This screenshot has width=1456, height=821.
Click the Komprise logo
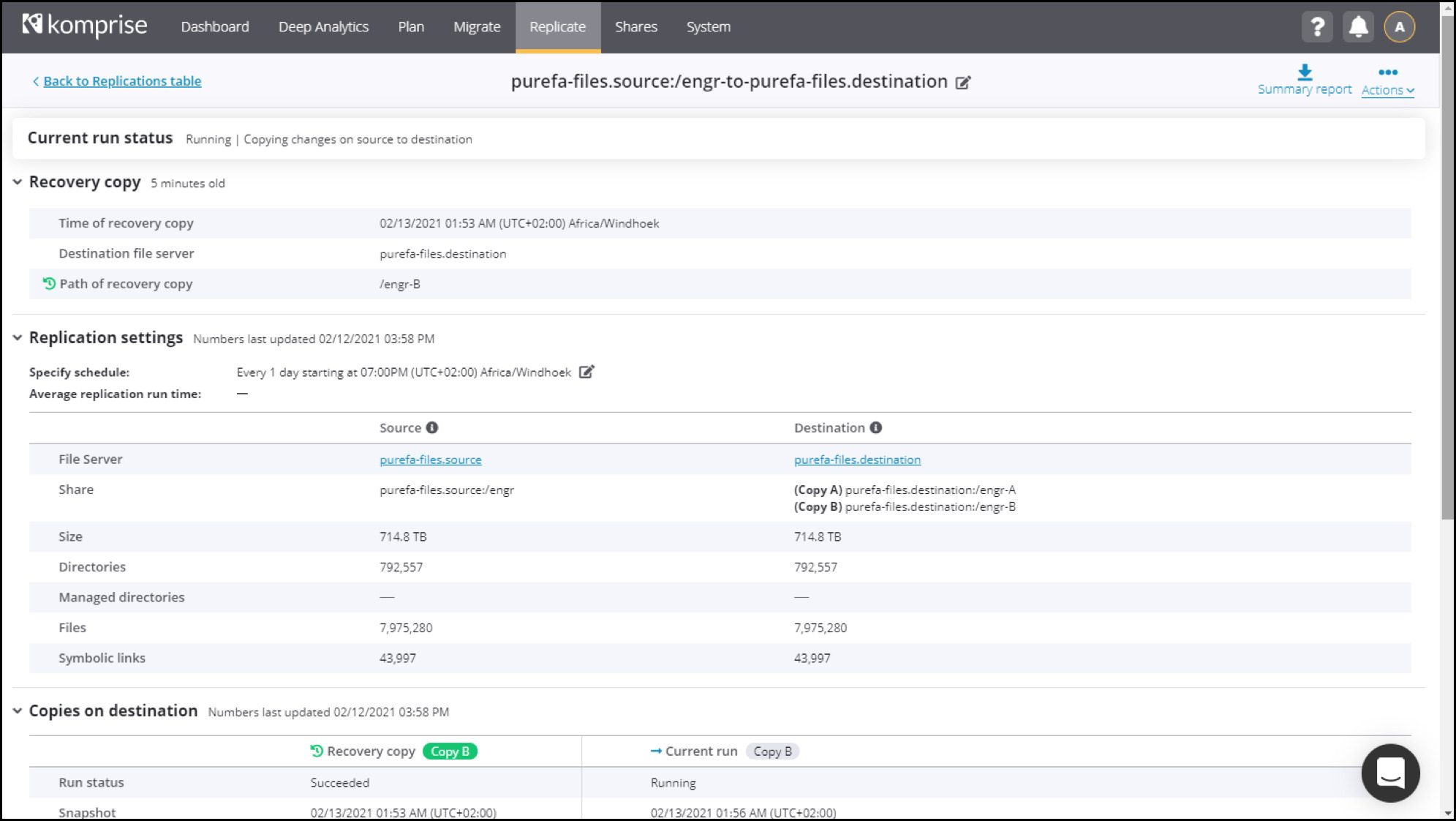(x=84, y=24)
